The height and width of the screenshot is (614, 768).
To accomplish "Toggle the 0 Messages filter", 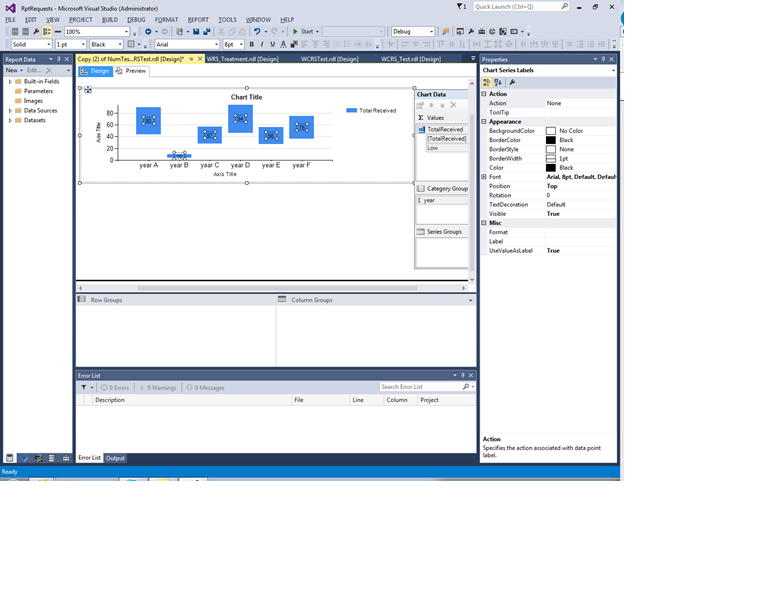I will [x=205, y=387].
